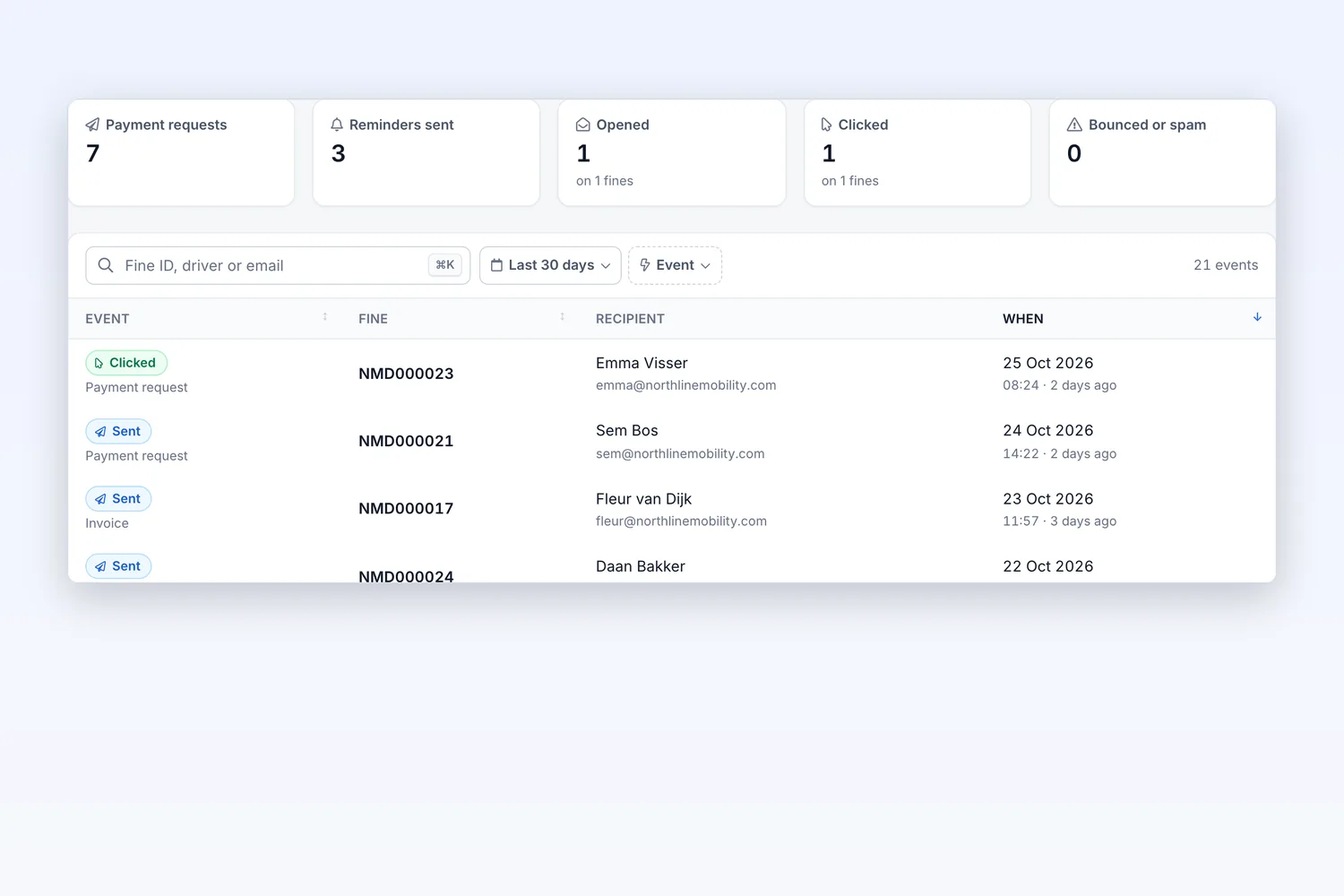Select the Payment requests stat card

click(x=182, y=153)
